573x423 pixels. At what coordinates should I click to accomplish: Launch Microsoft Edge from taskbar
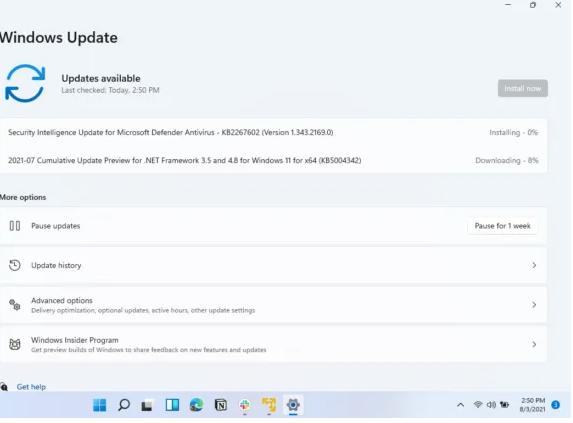point(197,405)
